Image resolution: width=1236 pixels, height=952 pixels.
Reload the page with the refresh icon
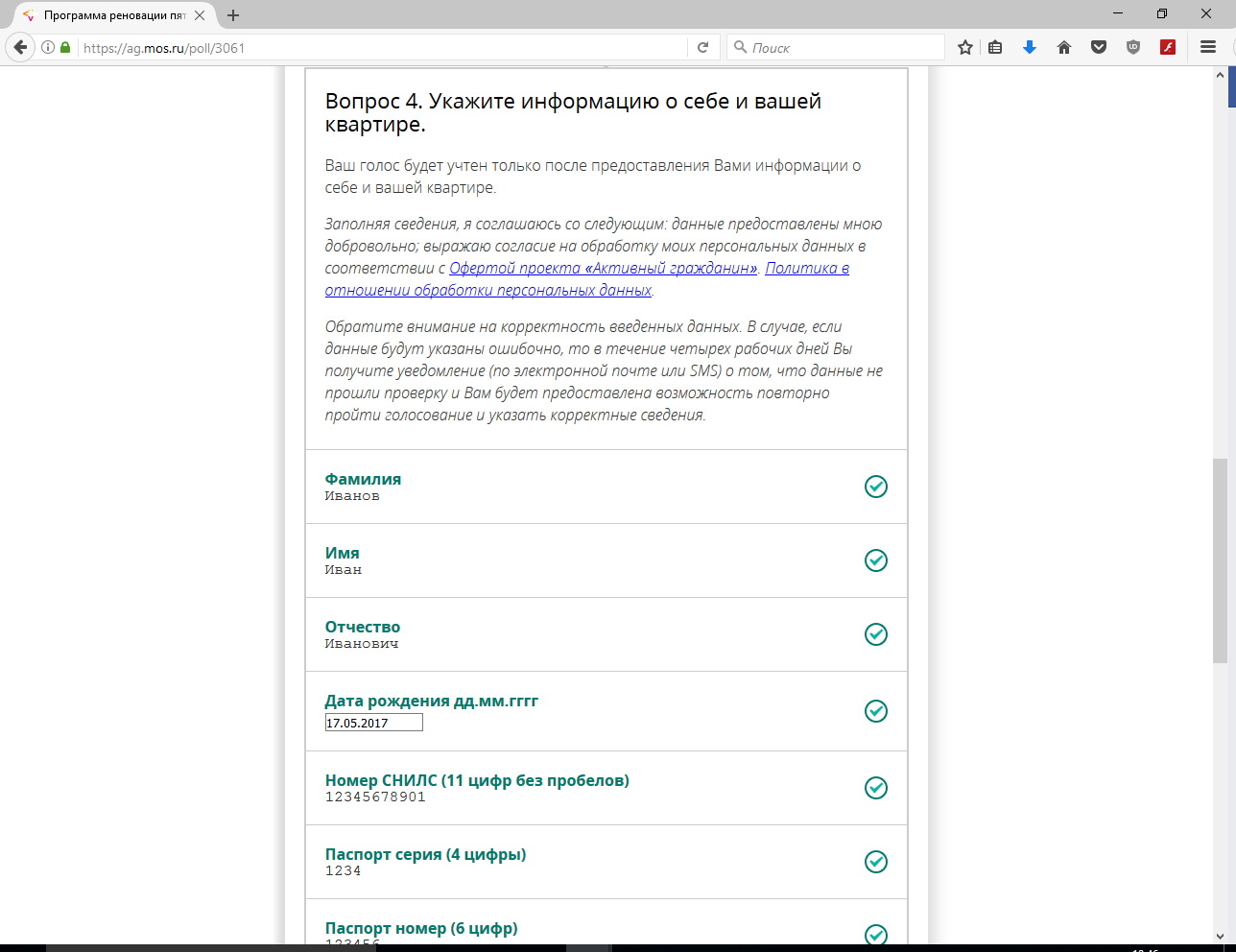click(702, 47)
